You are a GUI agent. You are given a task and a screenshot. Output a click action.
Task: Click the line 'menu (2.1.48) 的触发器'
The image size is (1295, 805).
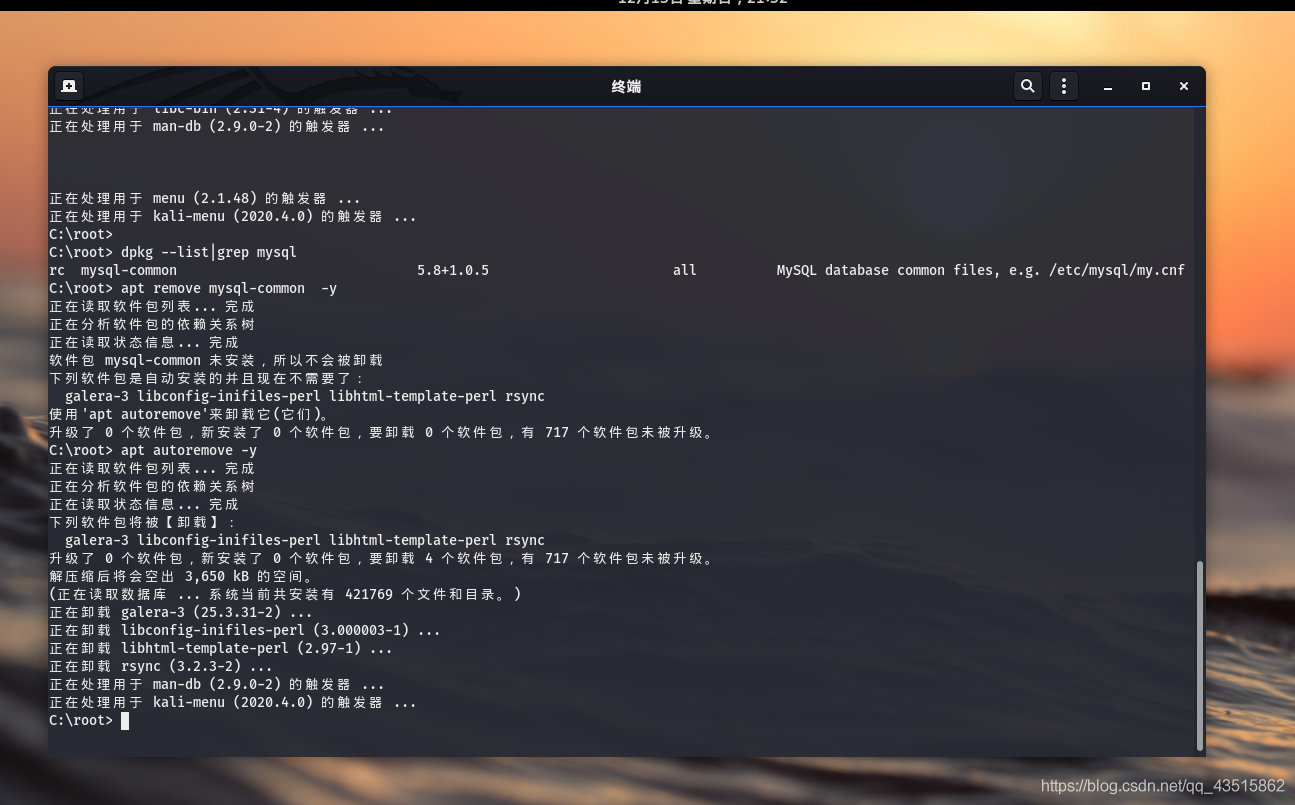pos(205,198)
